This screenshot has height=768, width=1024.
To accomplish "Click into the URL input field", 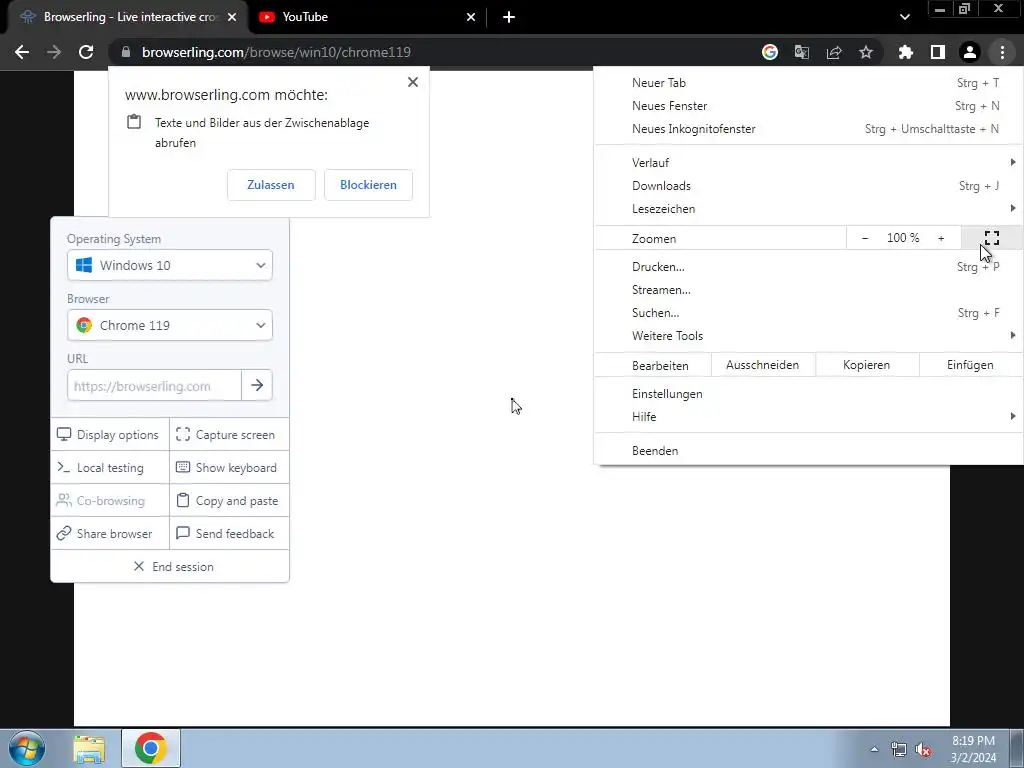I will (154, 385).
